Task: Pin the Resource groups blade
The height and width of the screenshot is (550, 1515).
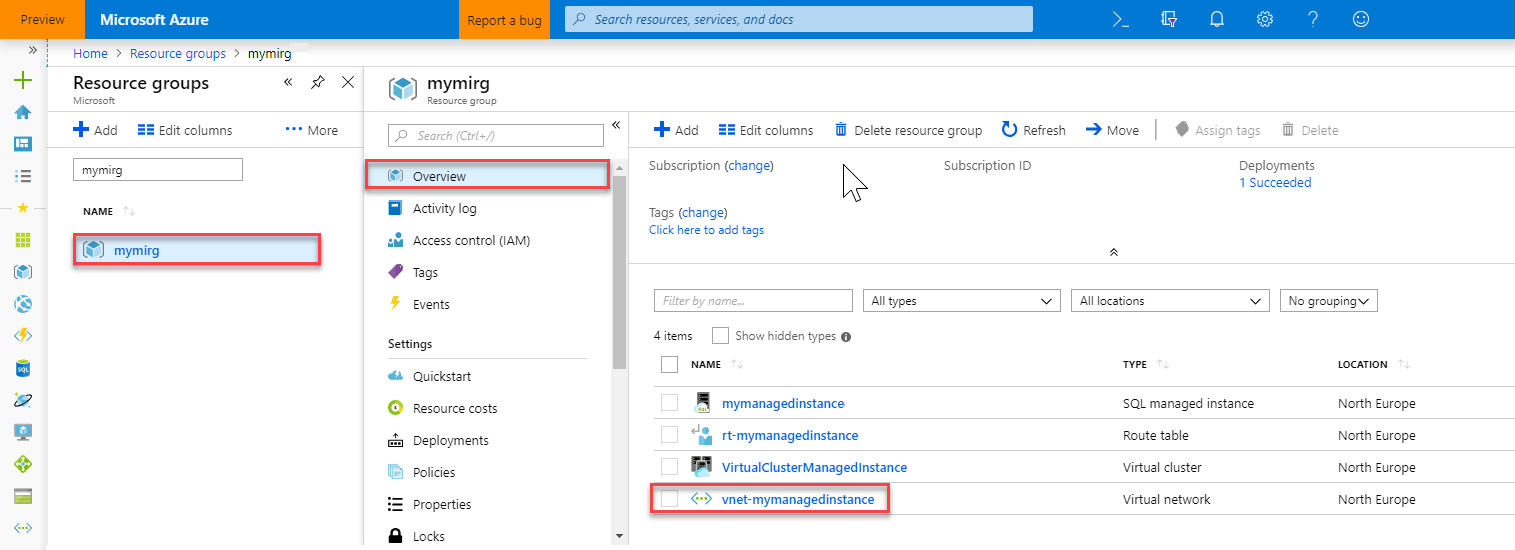Action: [318, 82]
